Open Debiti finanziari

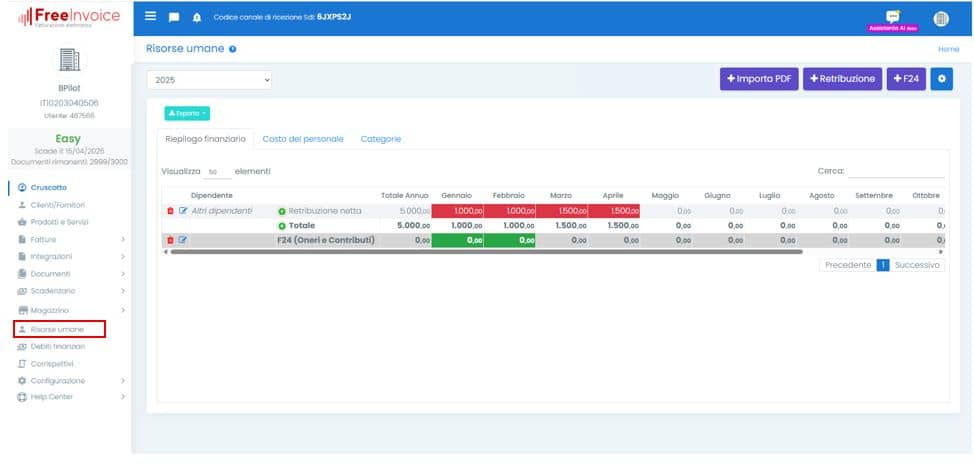(x=58, y=347)
